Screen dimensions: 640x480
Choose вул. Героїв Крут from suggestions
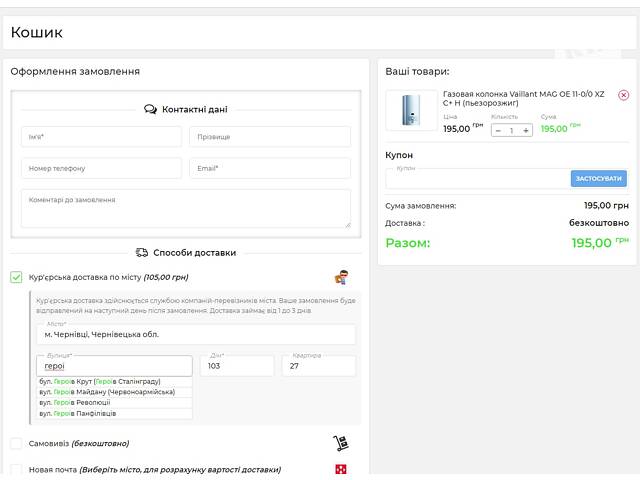tap(99, 381)
